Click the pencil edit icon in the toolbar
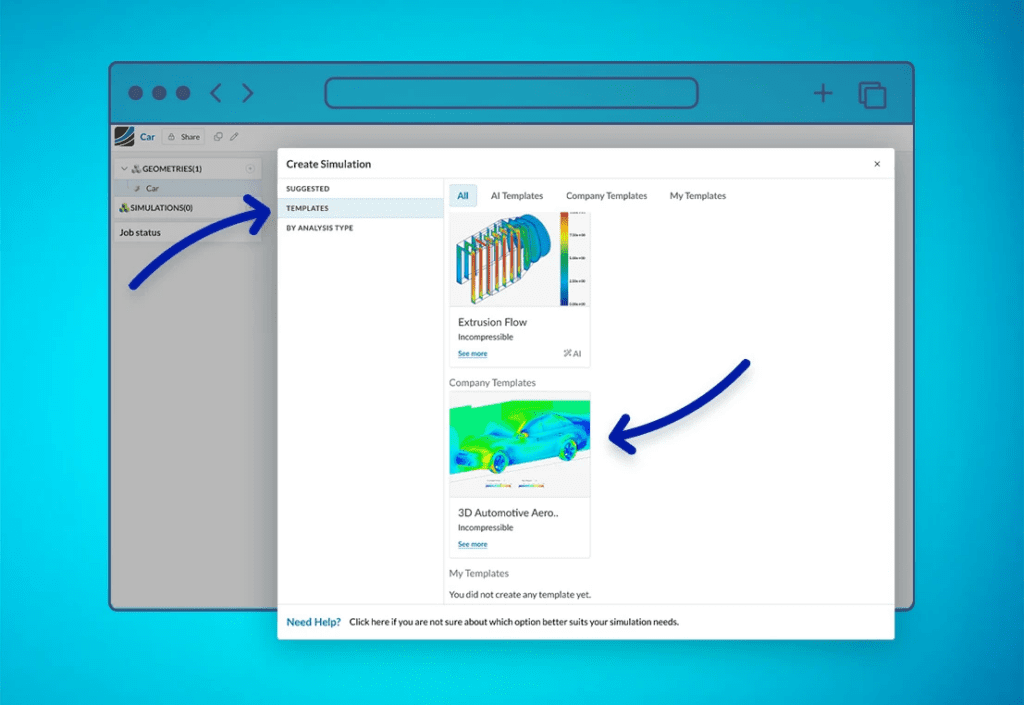This screenshot has width=1024, height=705. (233, 137)
